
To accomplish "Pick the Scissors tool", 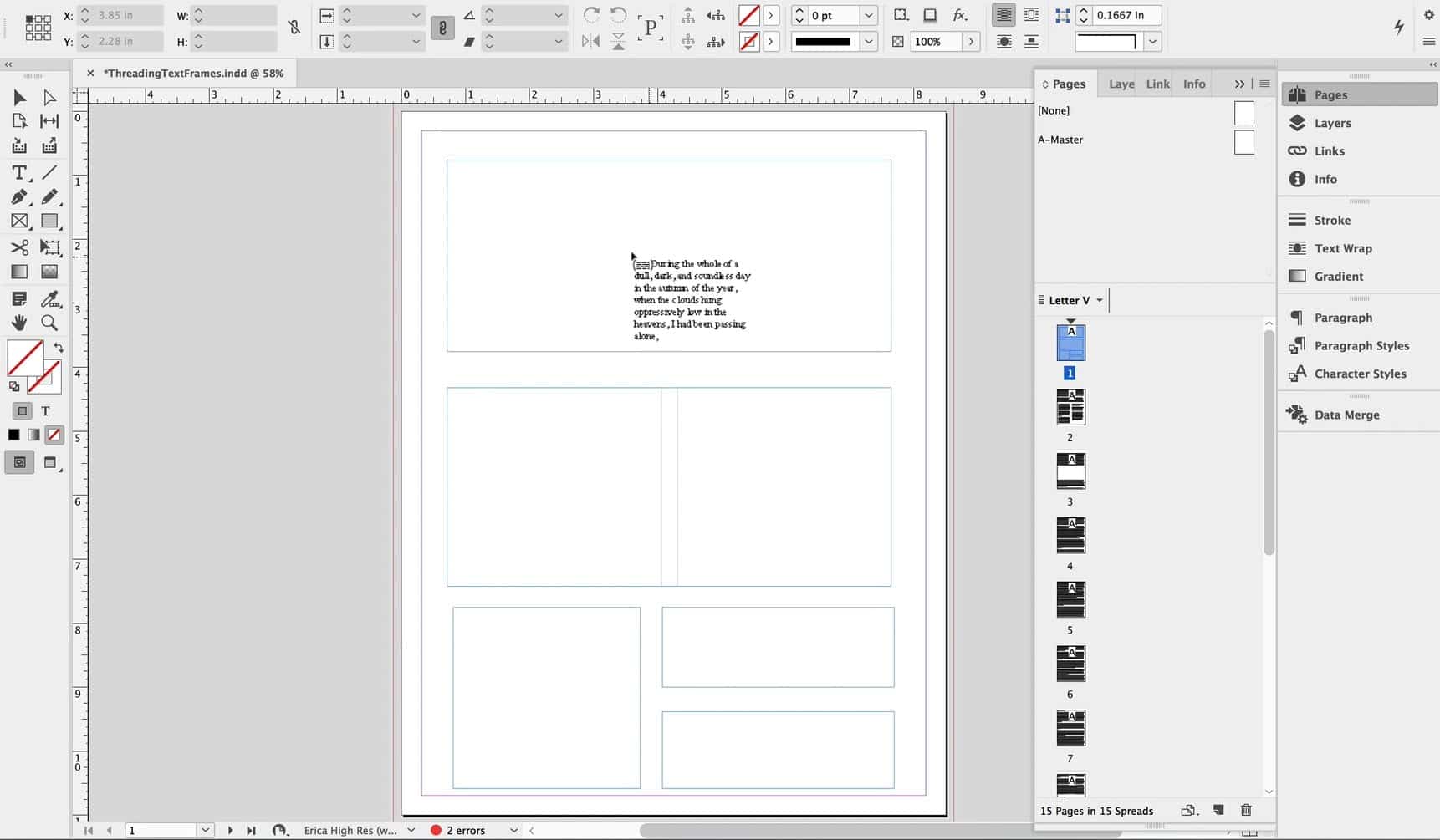I will (18, 247).
